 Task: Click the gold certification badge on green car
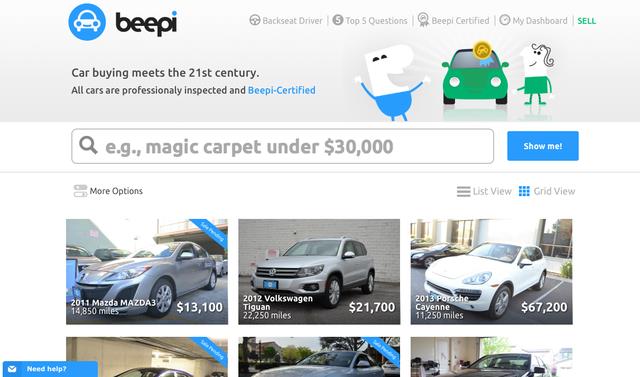click(x=482, y=51)
